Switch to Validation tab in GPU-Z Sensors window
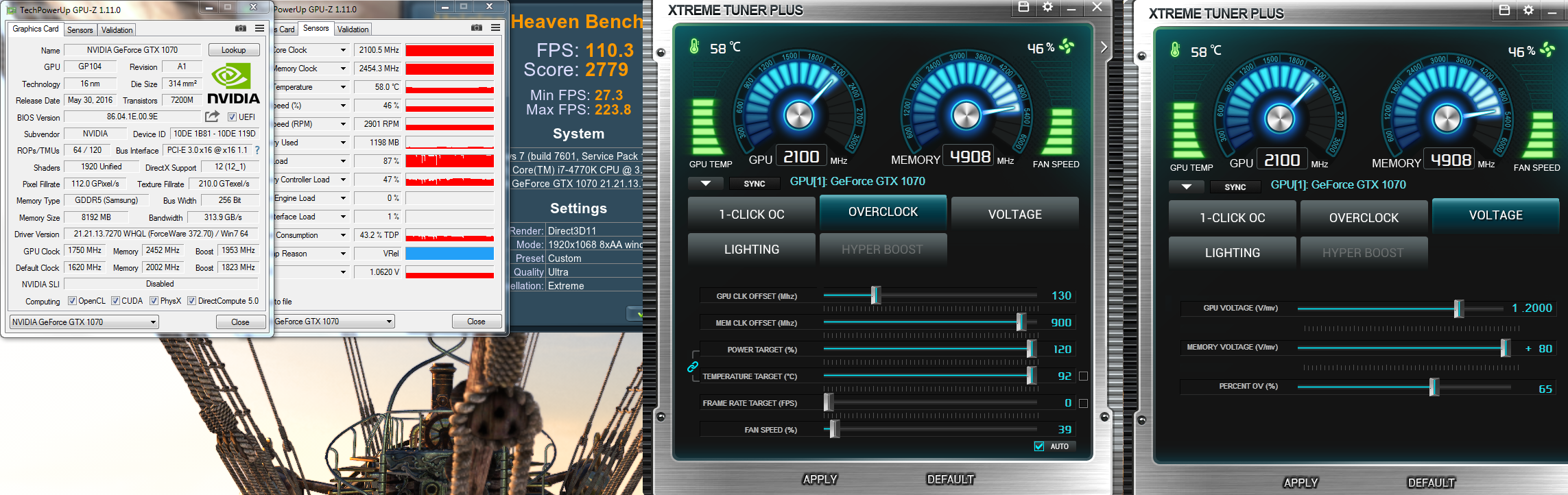Viewport: 1568px width, 495px height. tap(353, 29)
